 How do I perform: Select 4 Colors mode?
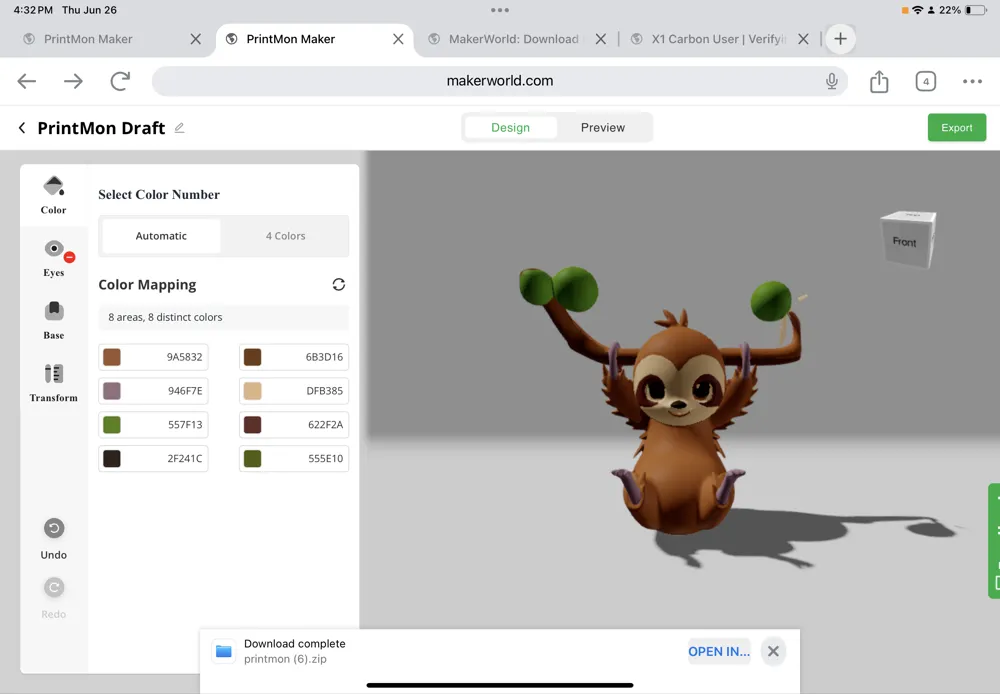[x=286, y=236]
